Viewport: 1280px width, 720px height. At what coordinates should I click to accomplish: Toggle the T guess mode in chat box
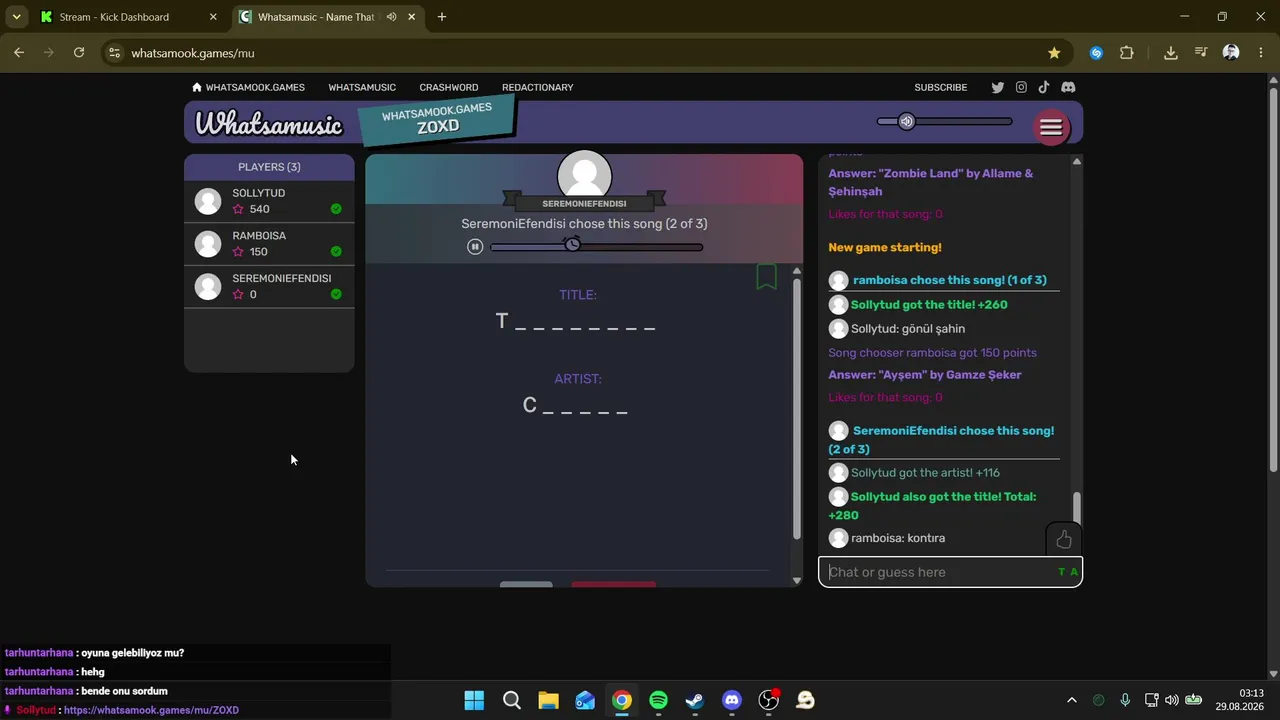(x=1062, y=572)
